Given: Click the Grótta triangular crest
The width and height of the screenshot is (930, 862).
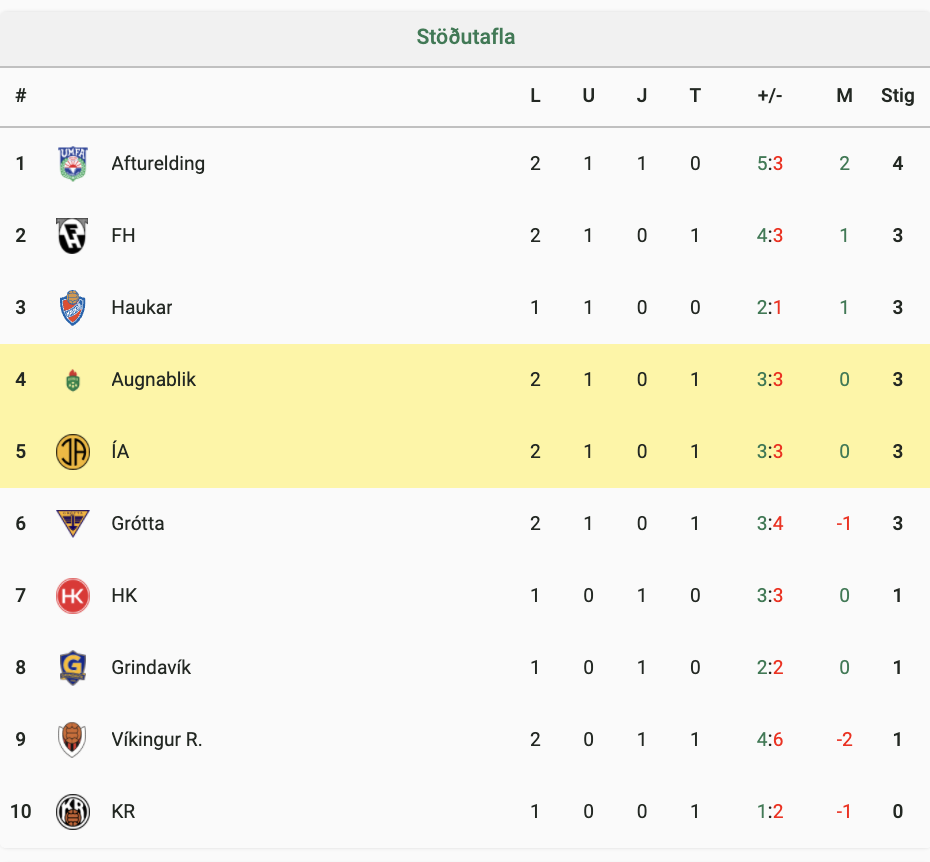Looking at the screenshot, I should pyautogui.click(x=73, y=523).
